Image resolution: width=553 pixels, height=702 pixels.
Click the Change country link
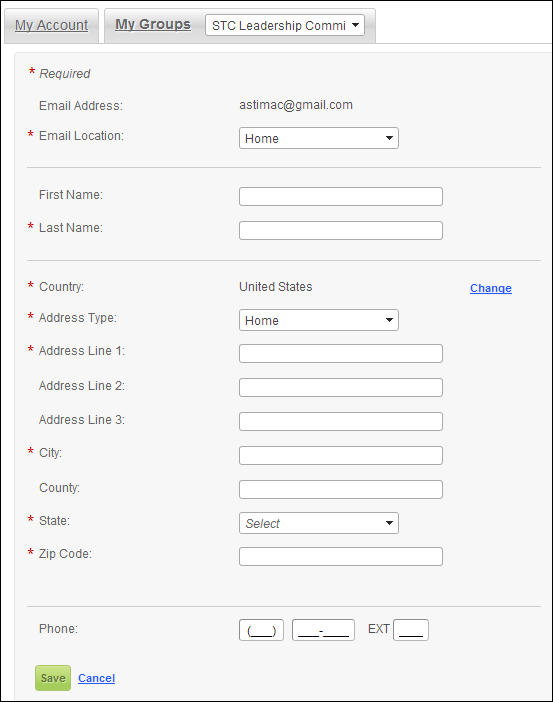[x=491, y=288]
